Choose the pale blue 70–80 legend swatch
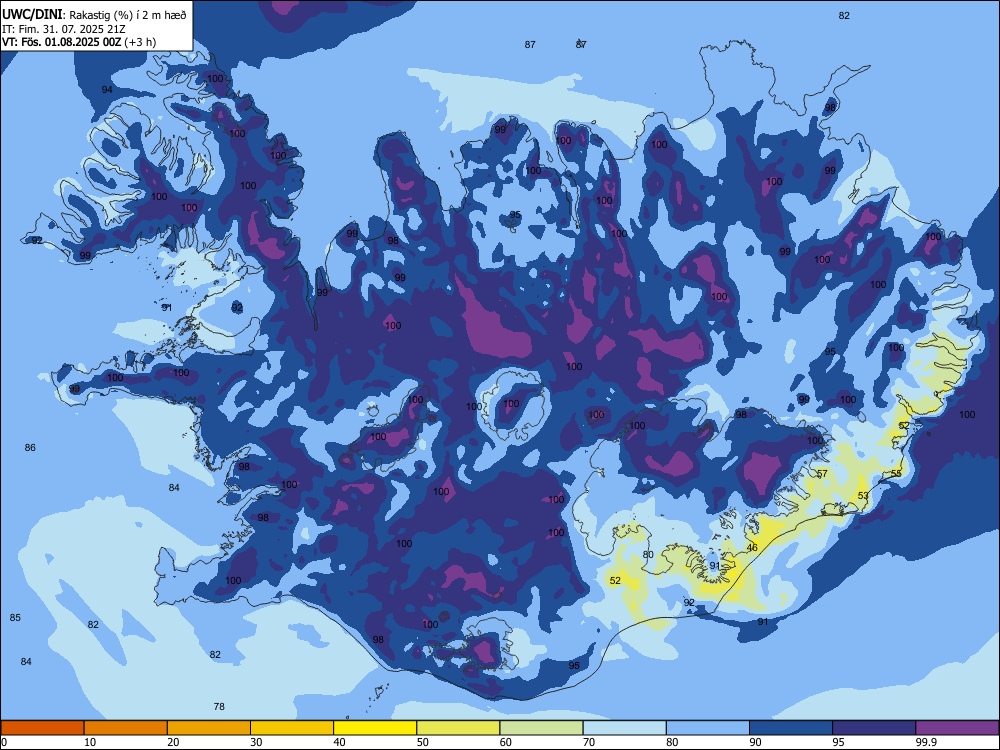The image size is (1000, 750). pyautogui.click(x=624, y=728)
